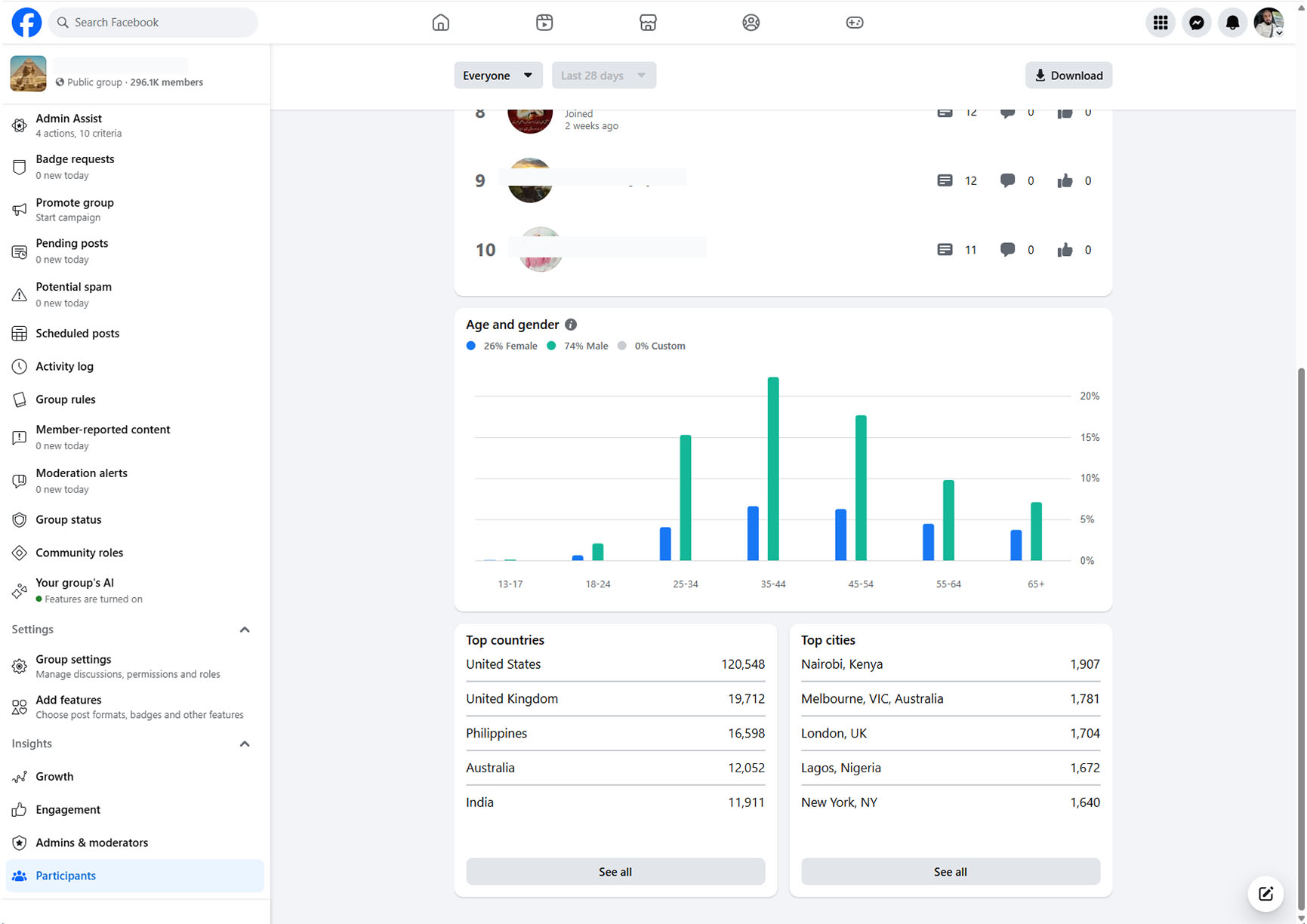
Task: Open the Last 28 days dropdown
Action: [603, 75]
